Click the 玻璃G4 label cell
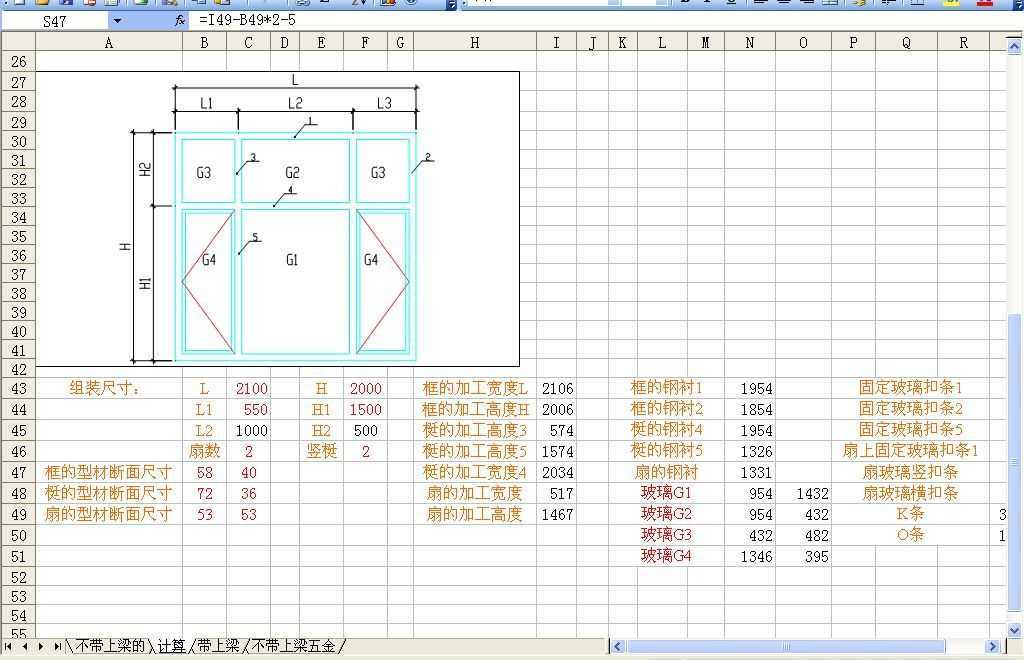The image size is (1024, 660). tap(666, 556)
